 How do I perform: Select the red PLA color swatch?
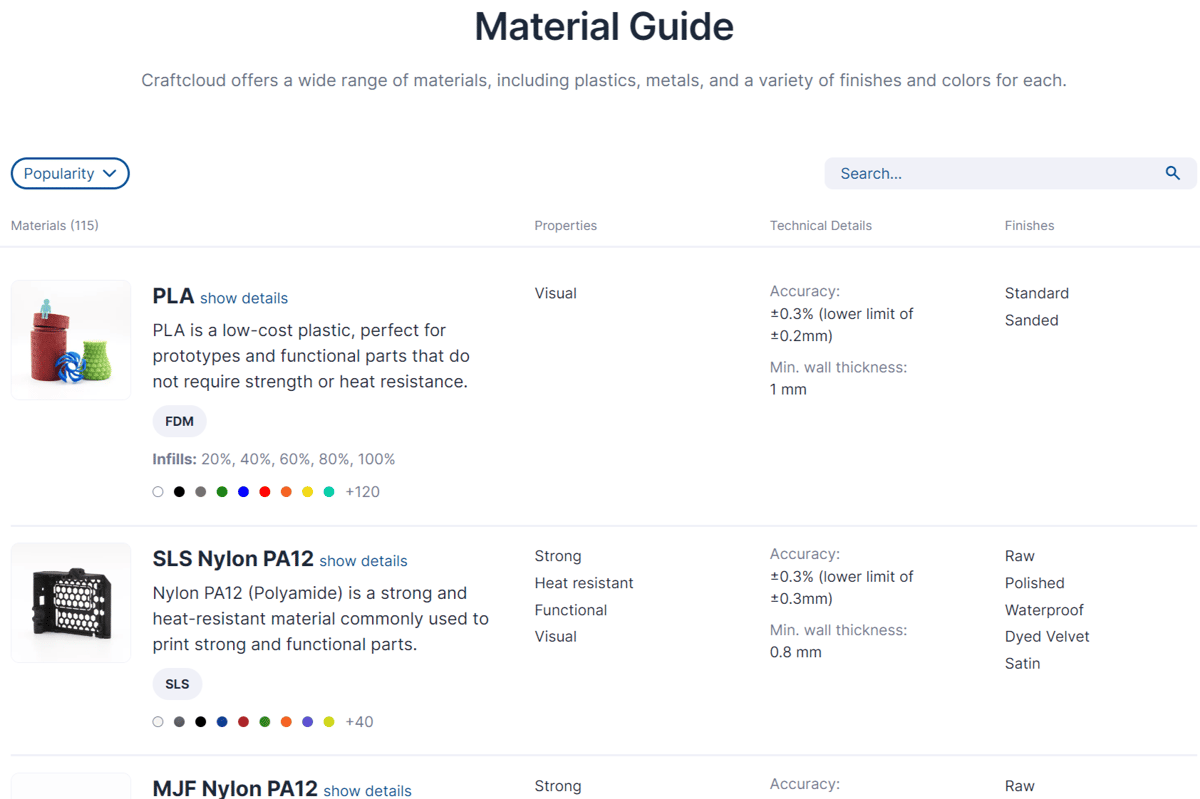(x=265, y=492)
